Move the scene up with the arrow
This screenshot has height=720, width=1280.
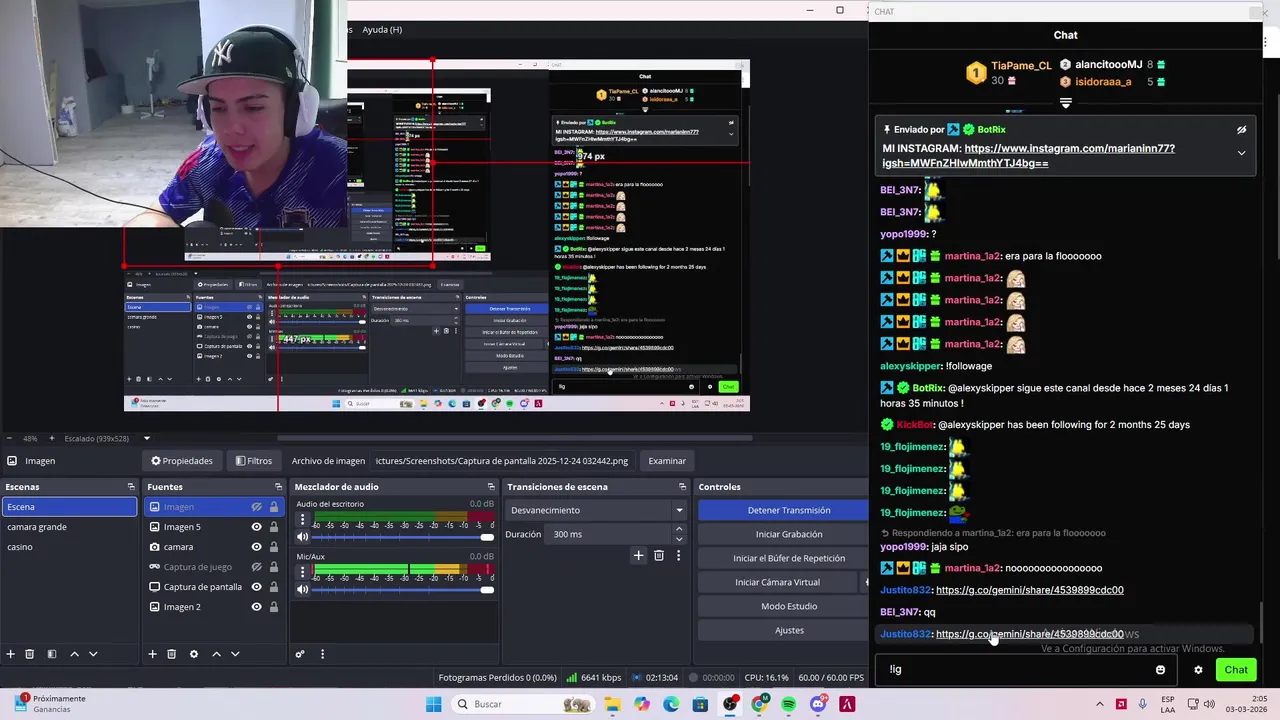(x=74, y=654)
